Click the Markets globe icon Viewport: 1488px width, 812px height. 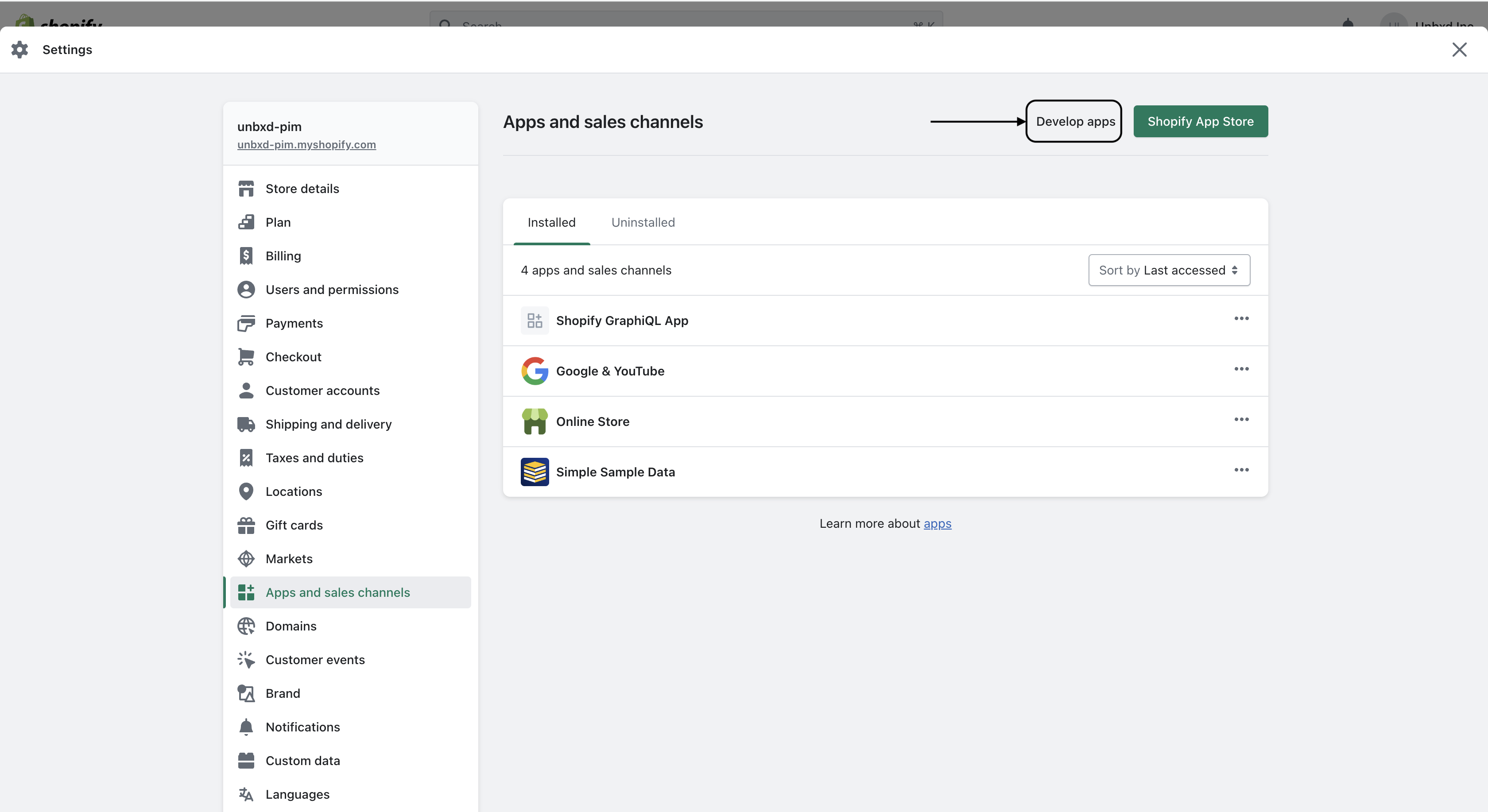click(x=246, y=559)
